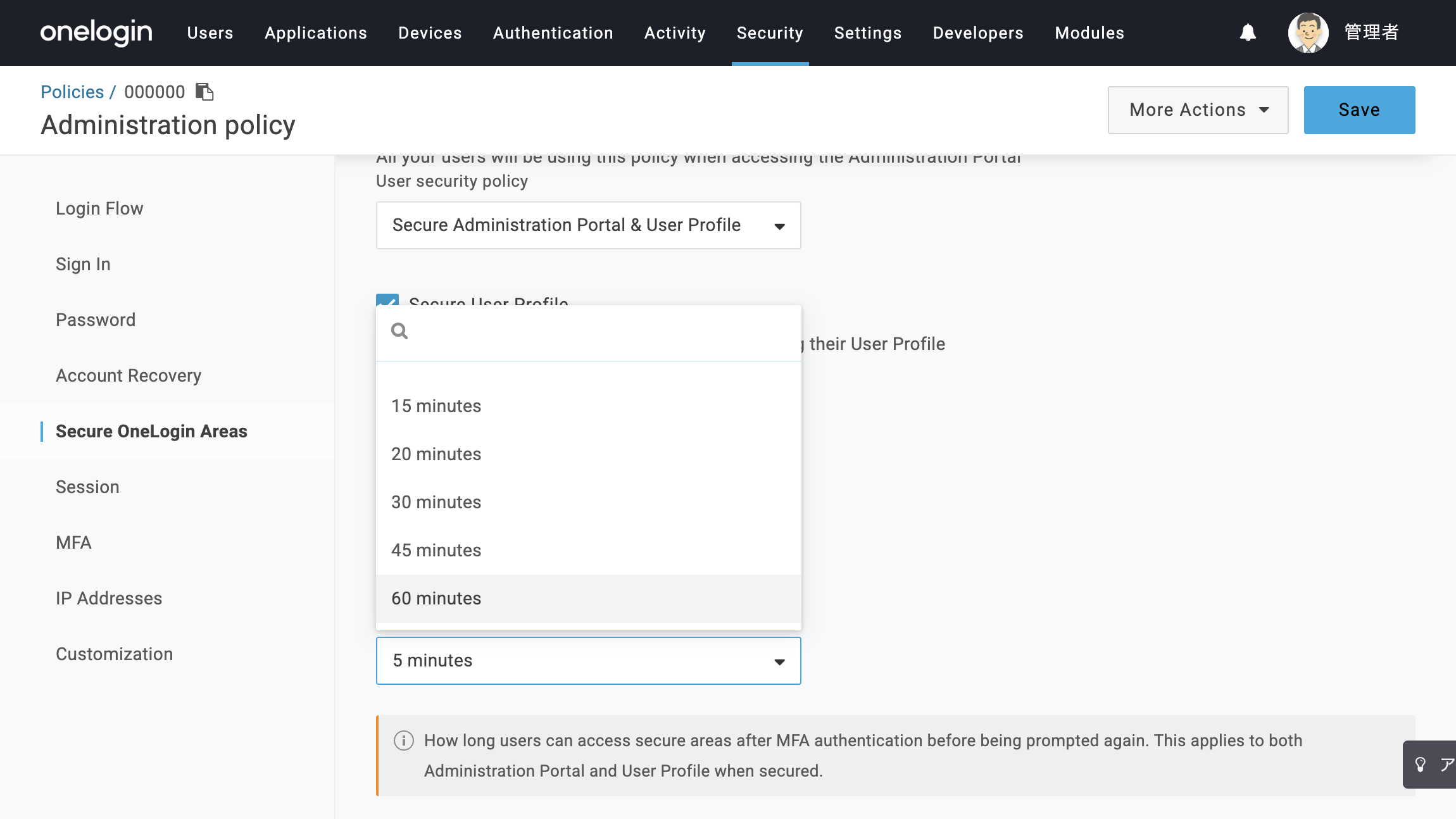Save the administration policy
The image size is (1456, 819).
(x=1360, y=110)
